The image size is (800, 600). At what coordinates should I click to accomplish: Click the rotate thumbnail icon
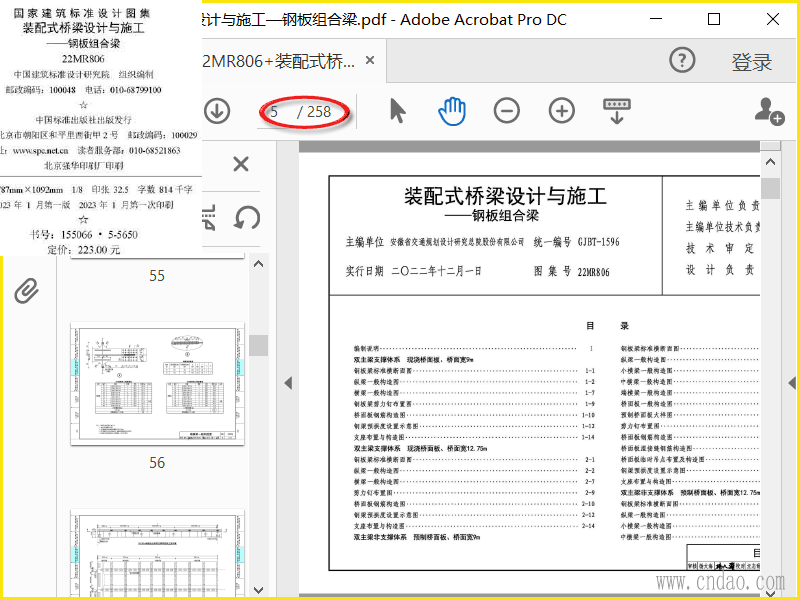(x=247, y=218)
